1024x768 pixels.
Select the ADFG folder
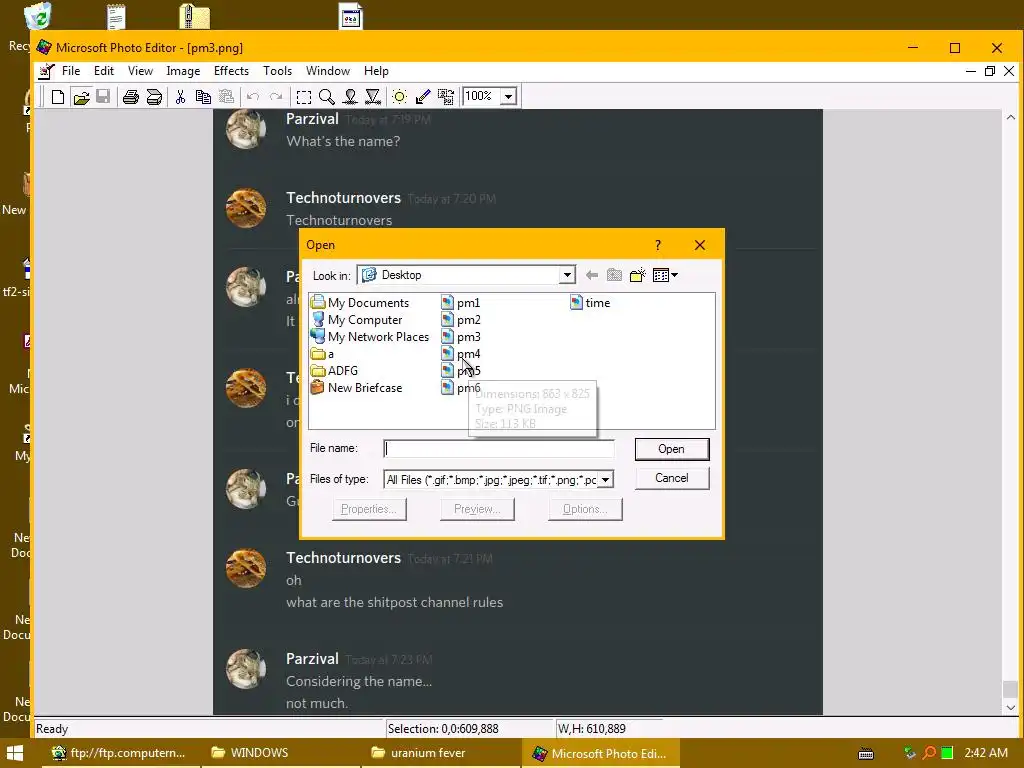click(334, 370)
